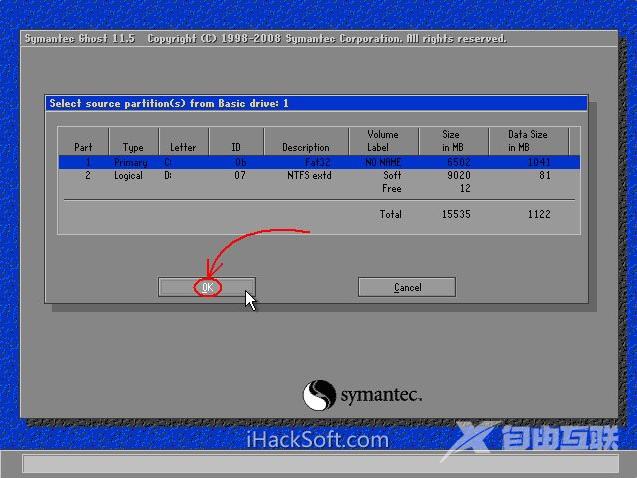Click the 'Soft' volume label cell
Screen dimensions: 637x478
(392, 175)
